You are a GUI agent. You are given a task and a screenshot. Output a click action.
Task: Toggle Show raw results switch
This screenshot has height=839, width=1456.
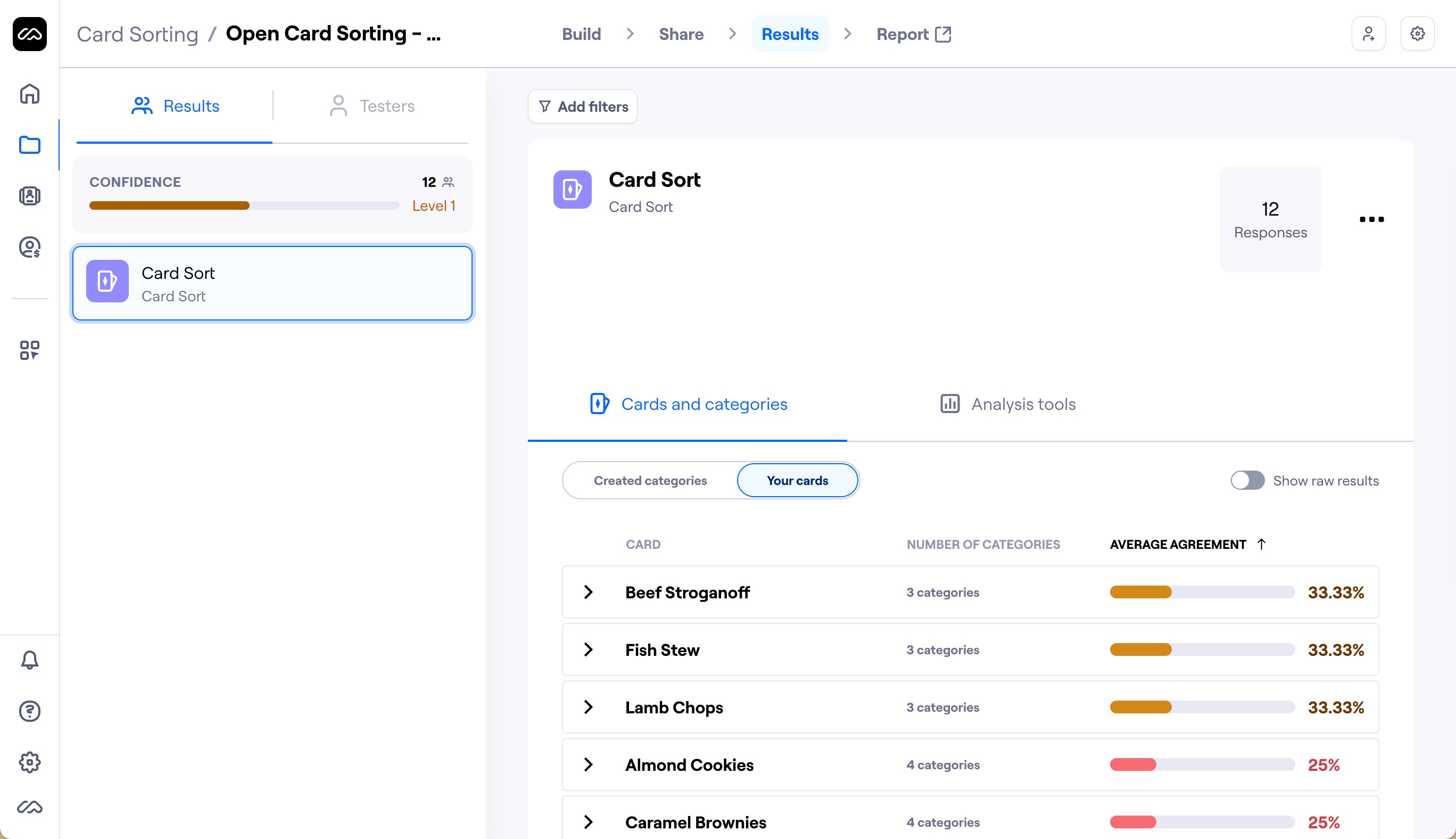click(1247, 481)
